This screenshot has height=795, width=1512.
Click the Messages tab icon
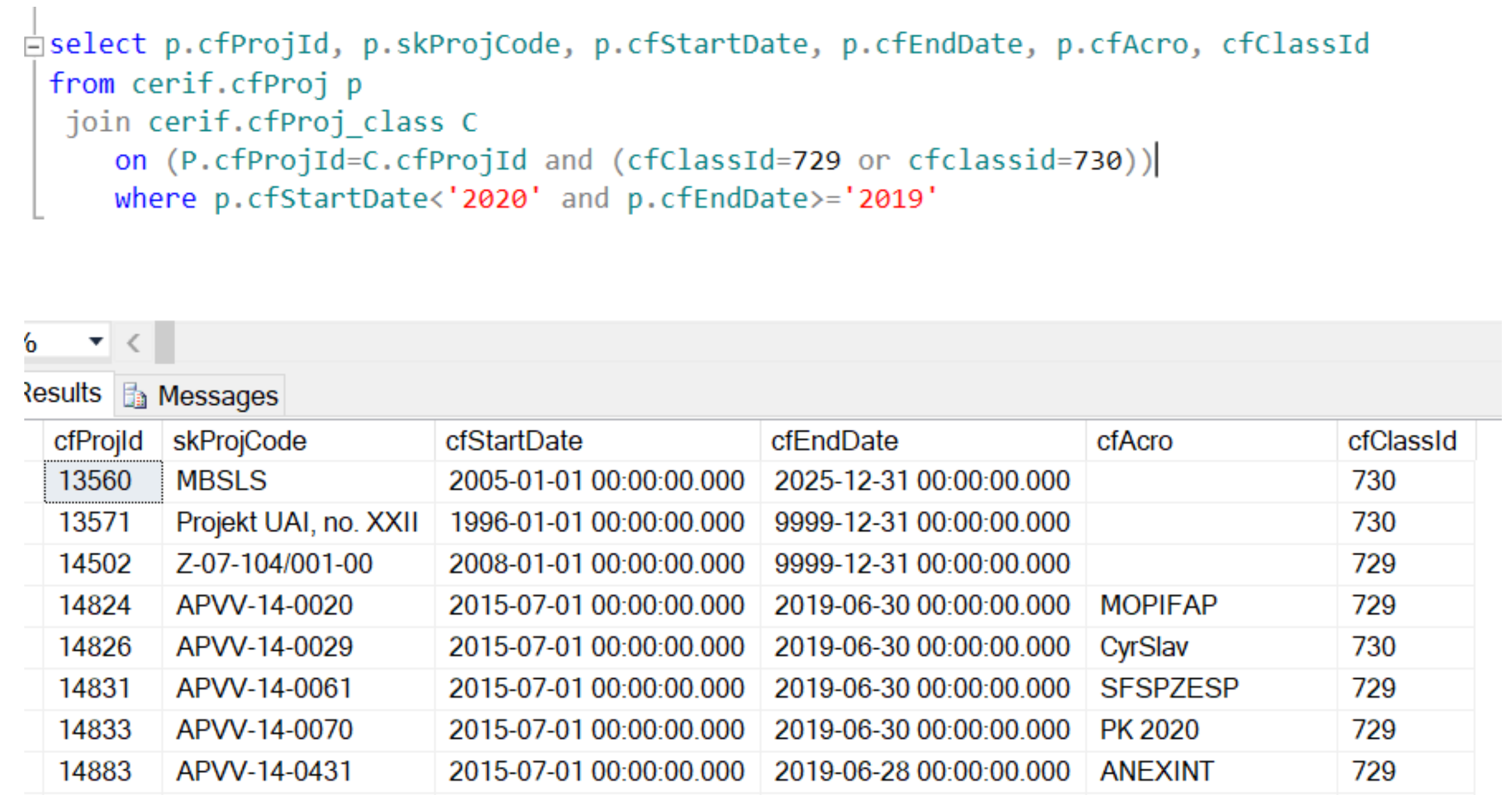[134, 396]
